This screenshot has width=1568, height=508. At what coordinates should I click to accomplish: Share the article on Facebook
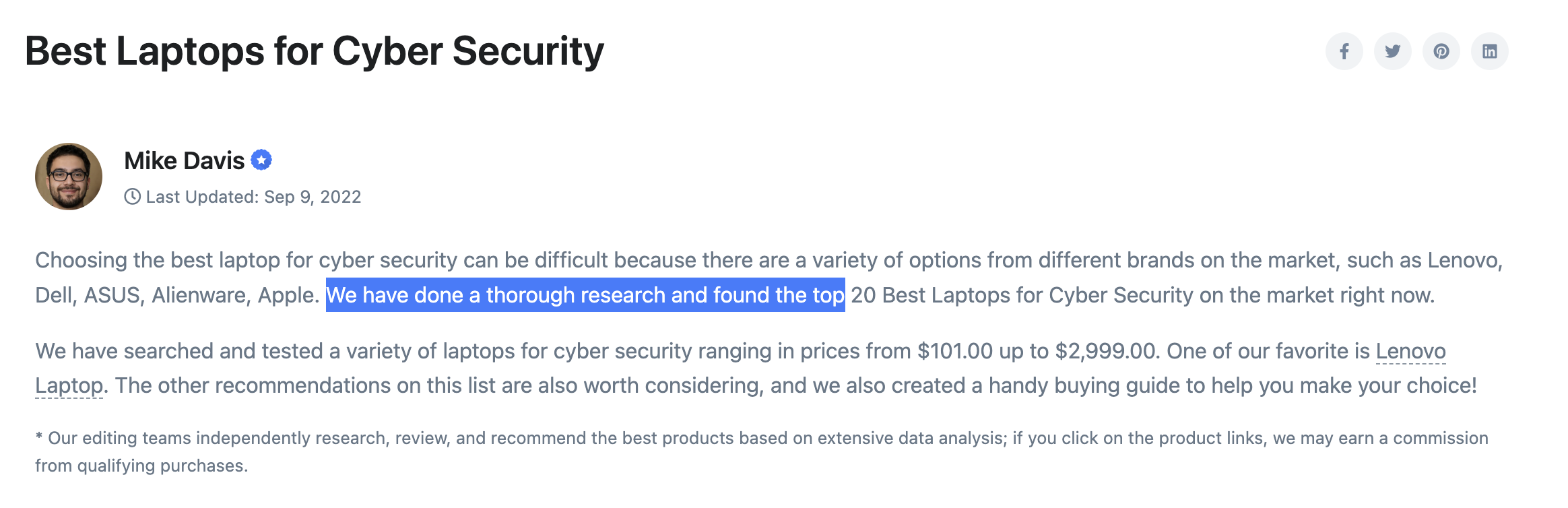1344,51
